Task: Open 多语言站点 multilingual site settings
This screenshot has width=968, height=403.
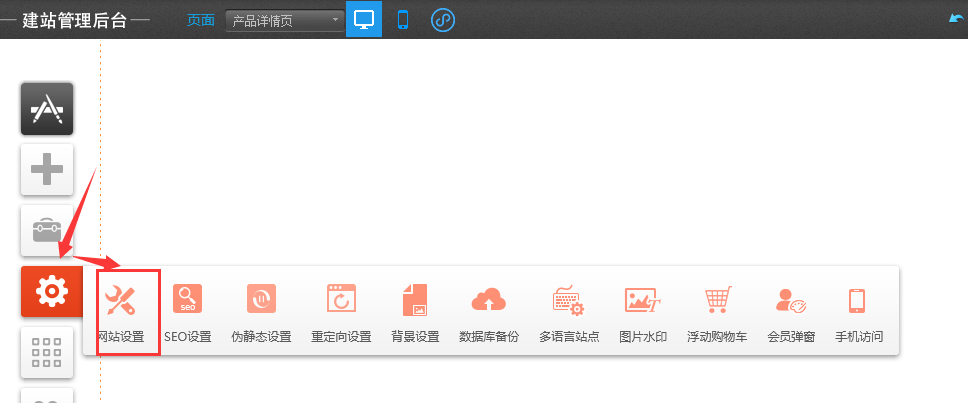Action: tap(569, 311)
